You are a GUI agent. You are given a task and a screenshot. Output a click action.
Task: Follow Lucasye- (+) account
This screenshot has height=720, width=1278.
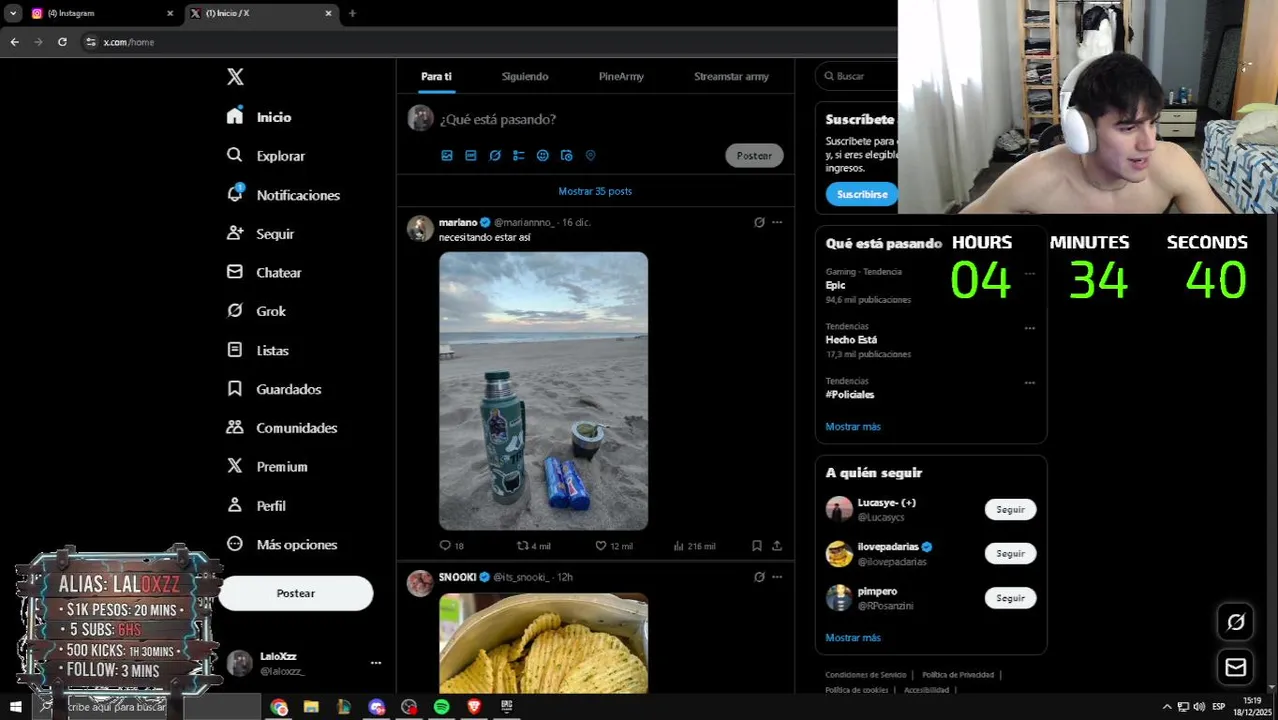tap(1010, 509)
